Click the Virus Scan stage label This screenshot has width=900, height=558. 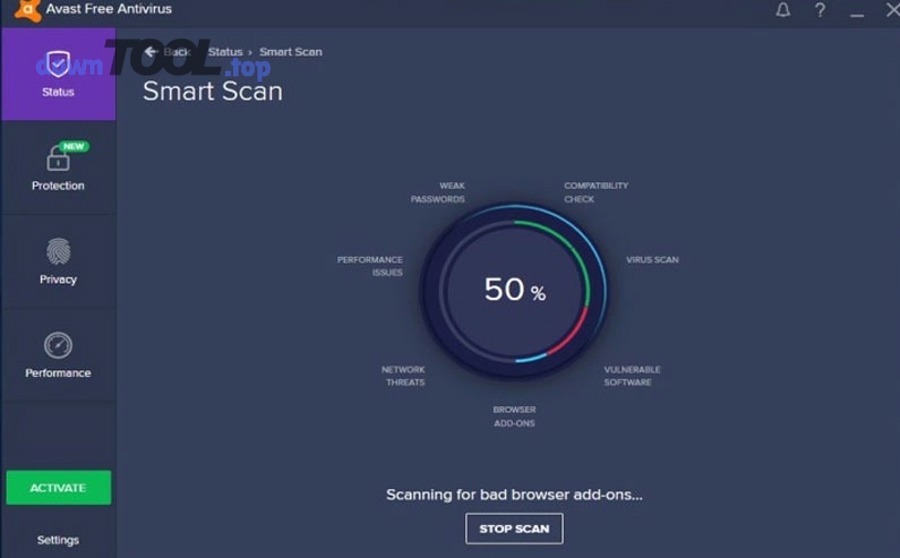coord(652,260)
